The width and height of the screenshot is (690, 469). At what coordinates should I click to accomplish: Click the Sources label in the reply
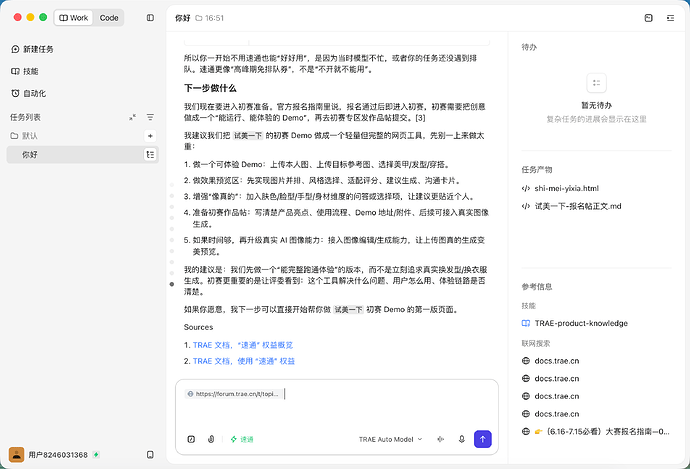tap(198, 327)
